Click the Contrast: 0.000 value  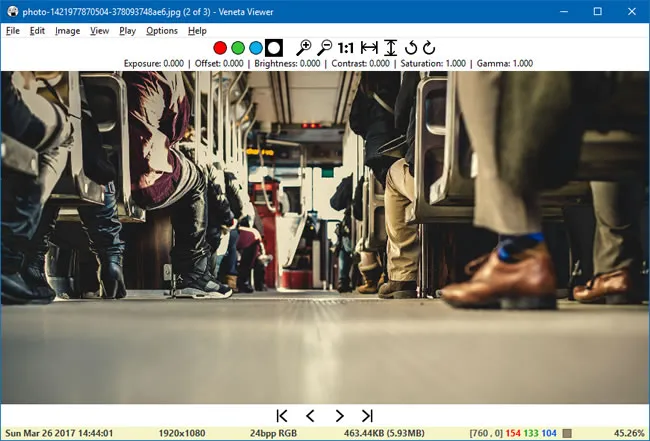coord(361,63)
